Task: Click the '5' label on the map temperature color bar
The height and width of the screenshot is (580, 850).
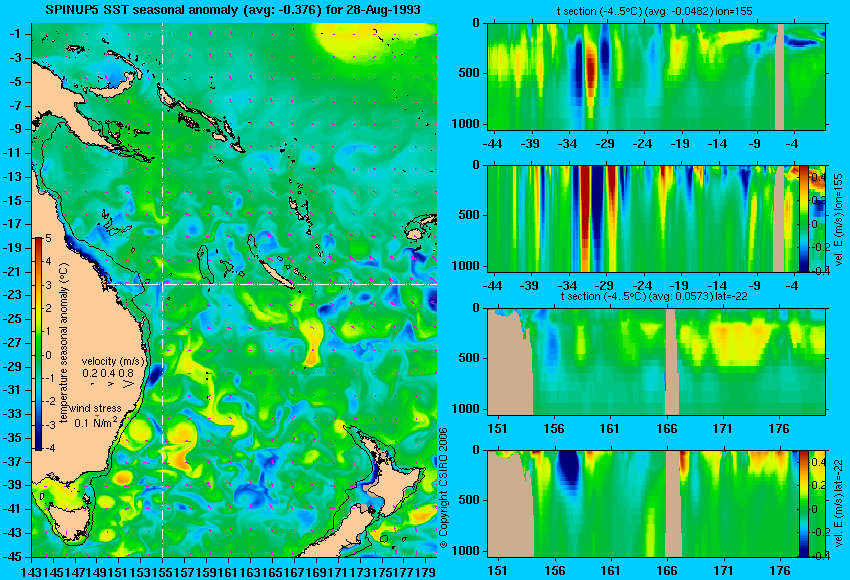Action: (x=48, y=238)
